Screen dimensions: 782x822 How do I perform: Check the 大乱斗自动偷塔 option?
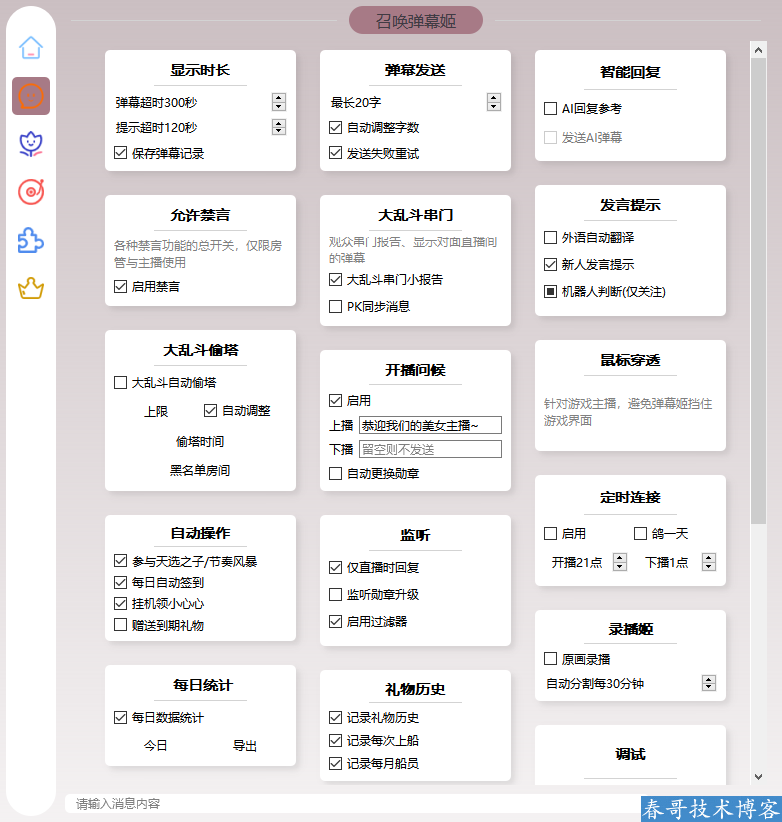[121, 382]
